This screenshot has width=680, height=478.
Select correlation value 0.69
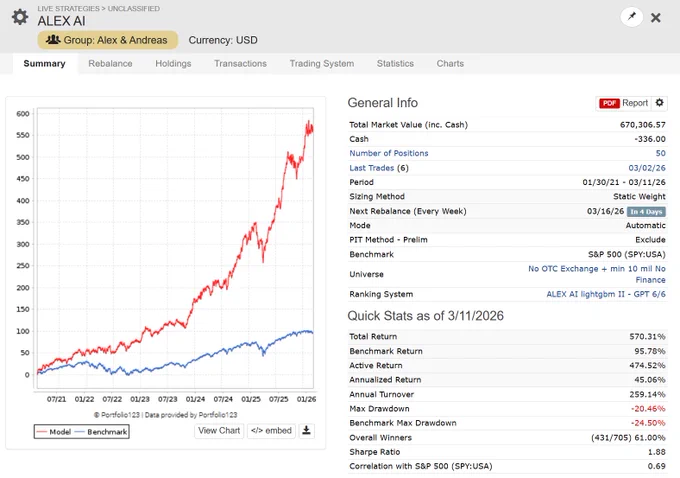(657, 466)
